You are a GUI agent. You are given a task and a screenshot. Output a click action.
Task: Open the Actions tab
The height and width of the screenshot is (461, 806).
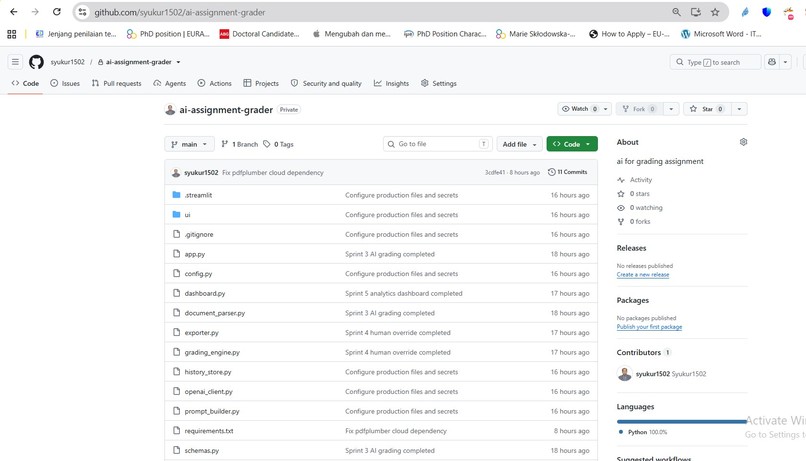[x=214, y=83]
